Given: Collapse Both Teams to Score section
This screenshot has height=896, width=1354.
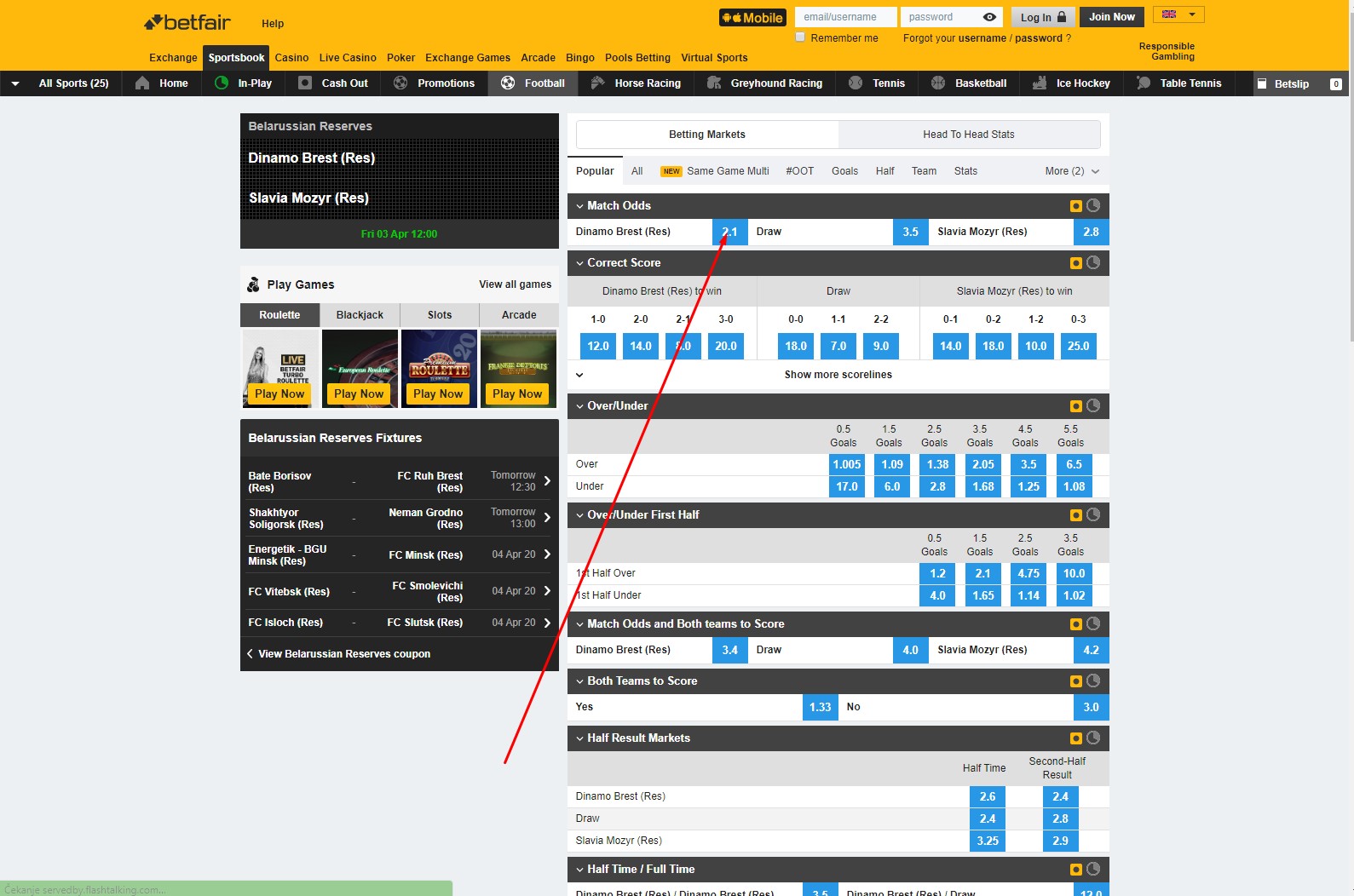Looking at the screenshot, I should [x=579, y=681].
